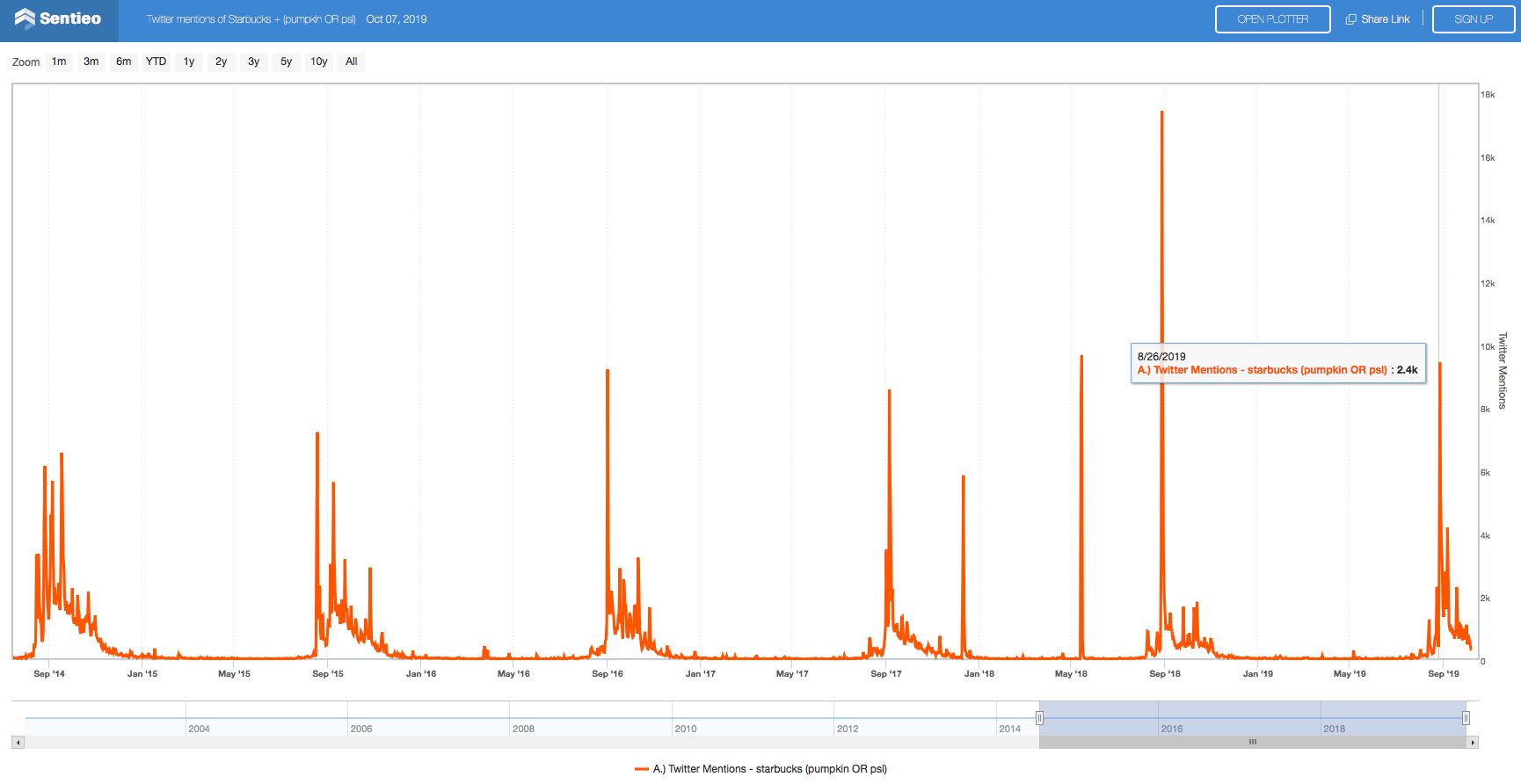This screenshot has width=1521, height=784.
Task: Click the Sentieo logo
Action: (58, 18)
